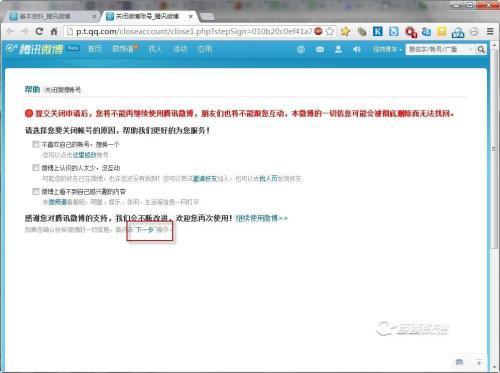Image resolution: width=500 pixels, height=373 pixels.
Task: Click the blue K extension icon
Action: tap(378, 32)
